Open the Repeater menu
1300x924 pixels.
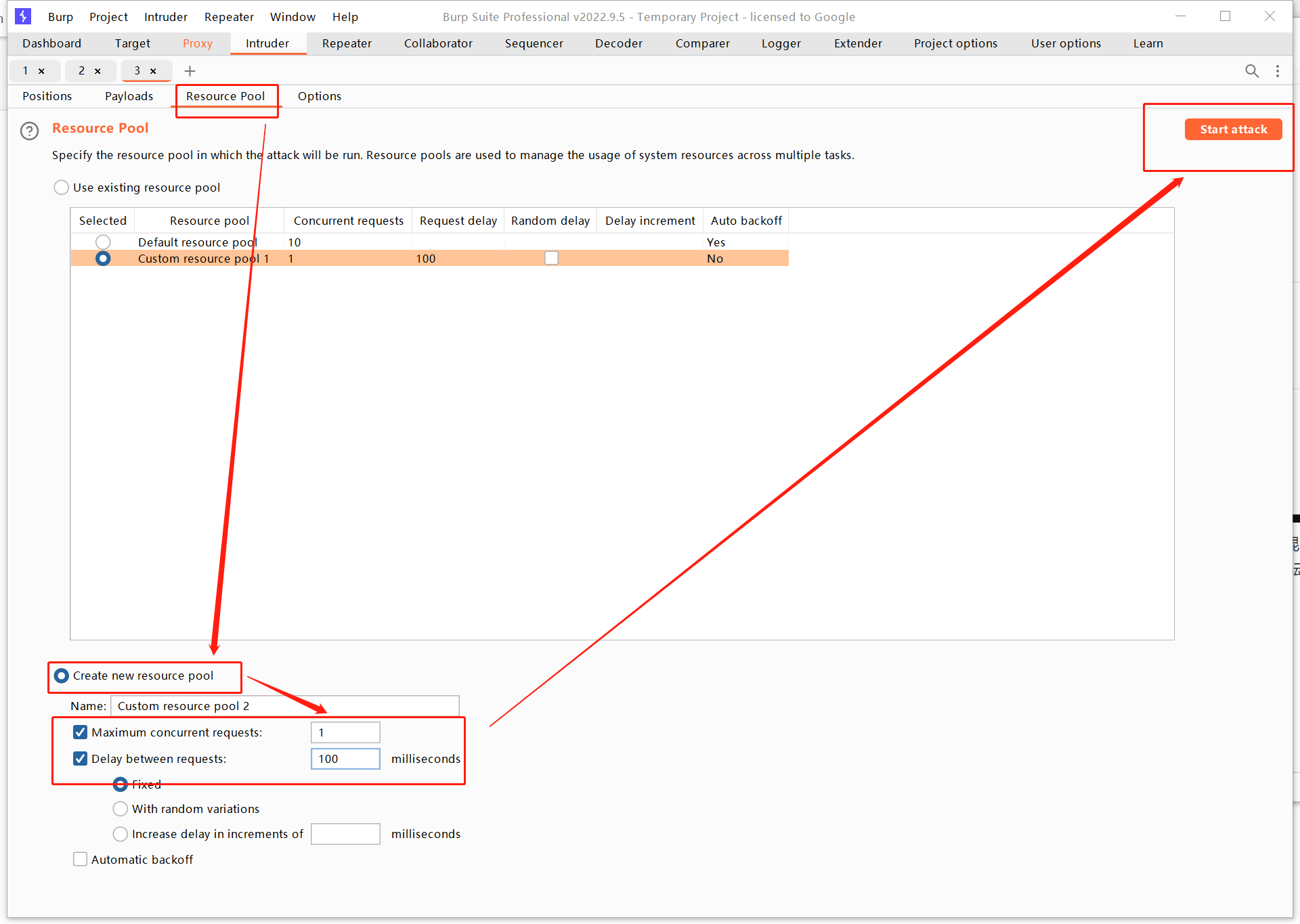[x=229, y=17]
